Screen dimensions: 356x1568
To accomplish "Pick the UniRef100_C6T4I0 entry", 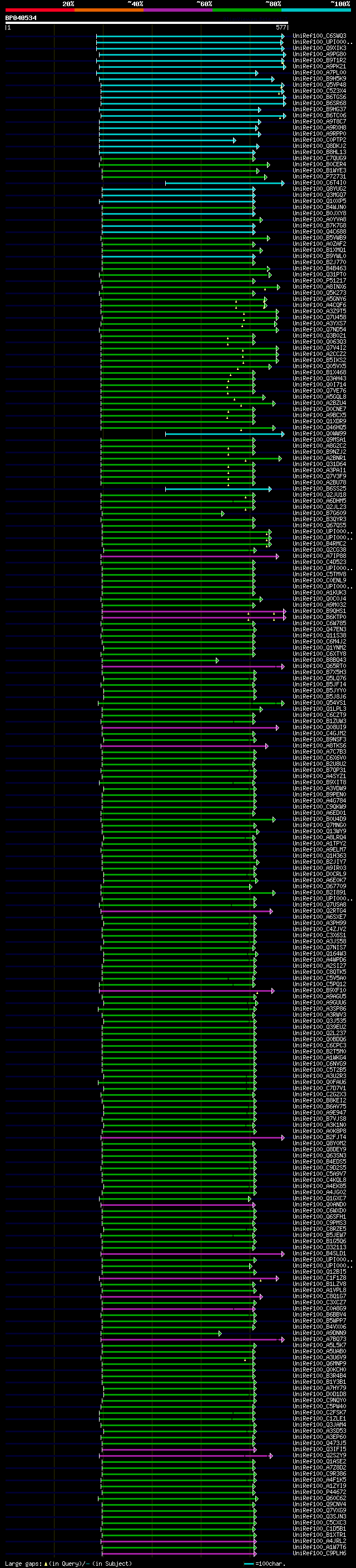I will point(319,182).
